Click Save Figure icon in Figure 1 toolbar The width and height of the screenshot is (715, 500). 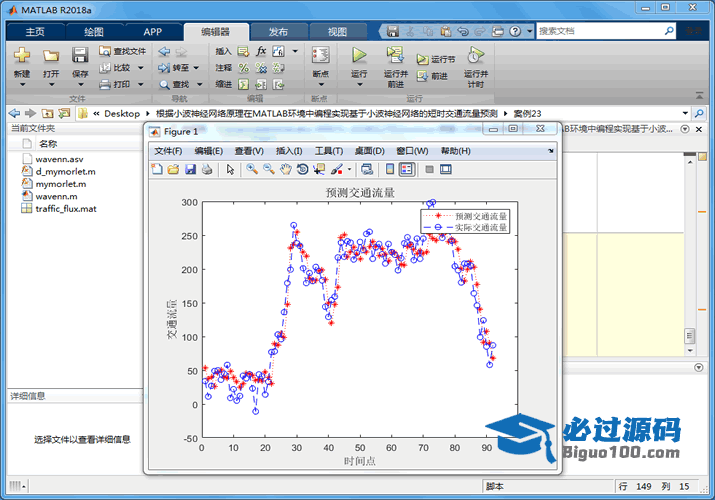tap(190, 170)
